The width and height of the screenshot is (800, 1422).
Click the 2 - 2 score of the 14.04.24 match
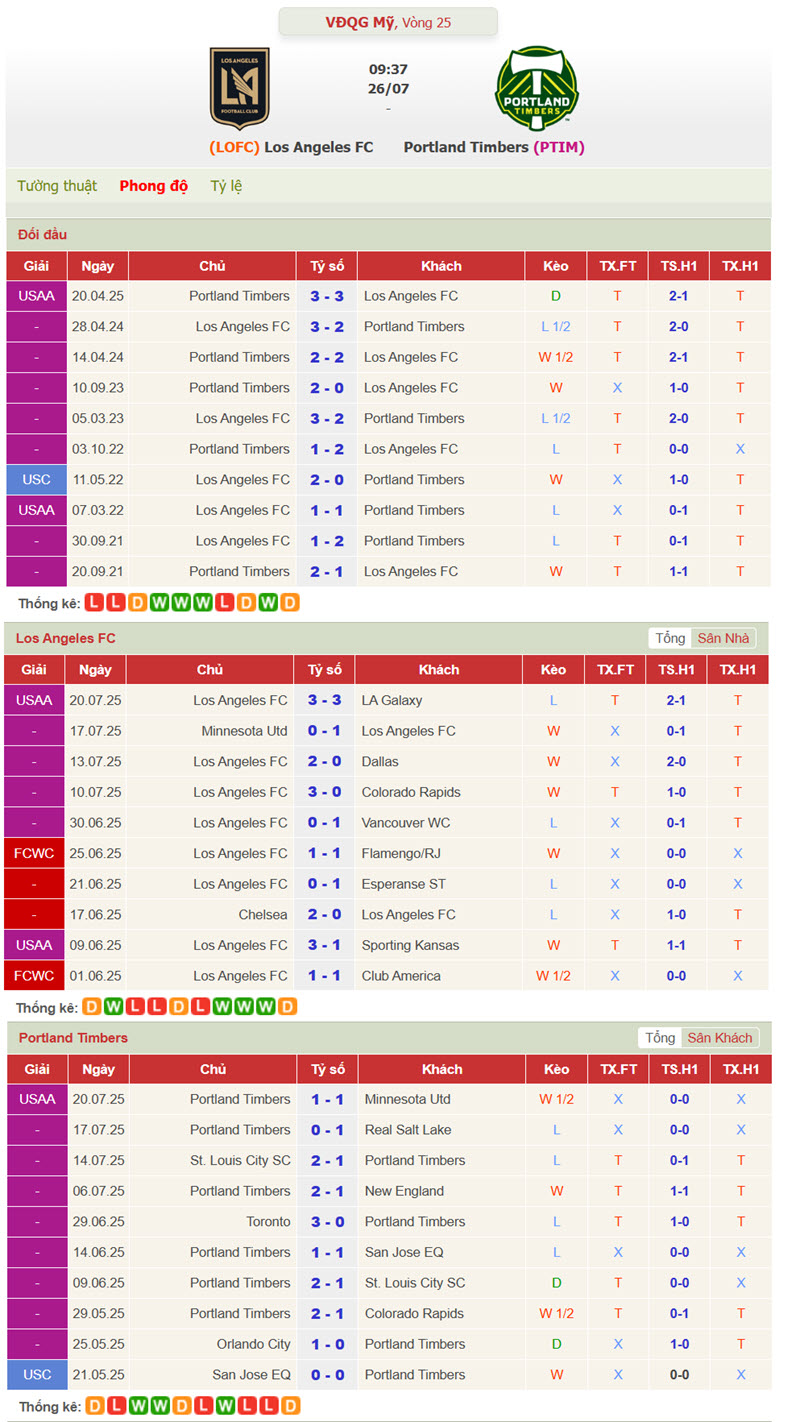click(327, 357)
